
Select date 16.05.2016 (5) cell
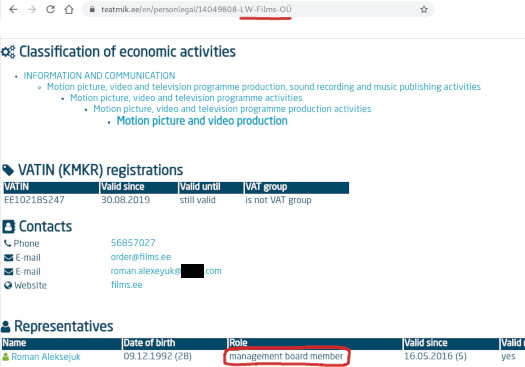(435, 356)
